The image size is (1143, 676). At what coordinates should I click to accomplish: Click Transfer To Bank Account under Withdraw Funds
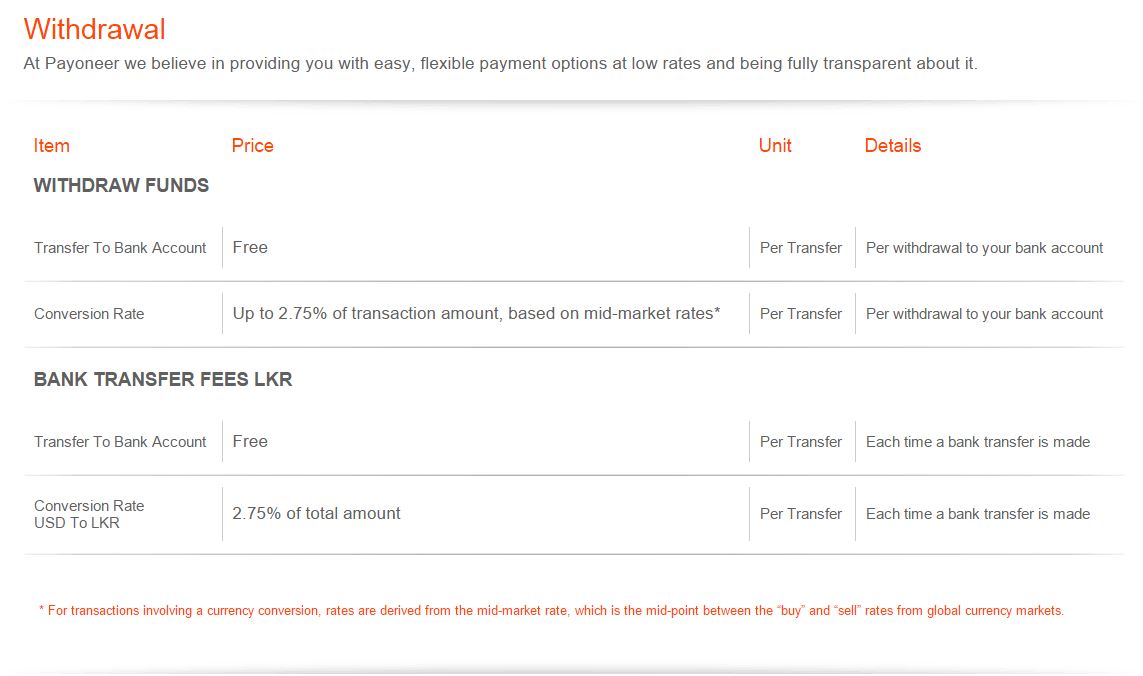120,248
